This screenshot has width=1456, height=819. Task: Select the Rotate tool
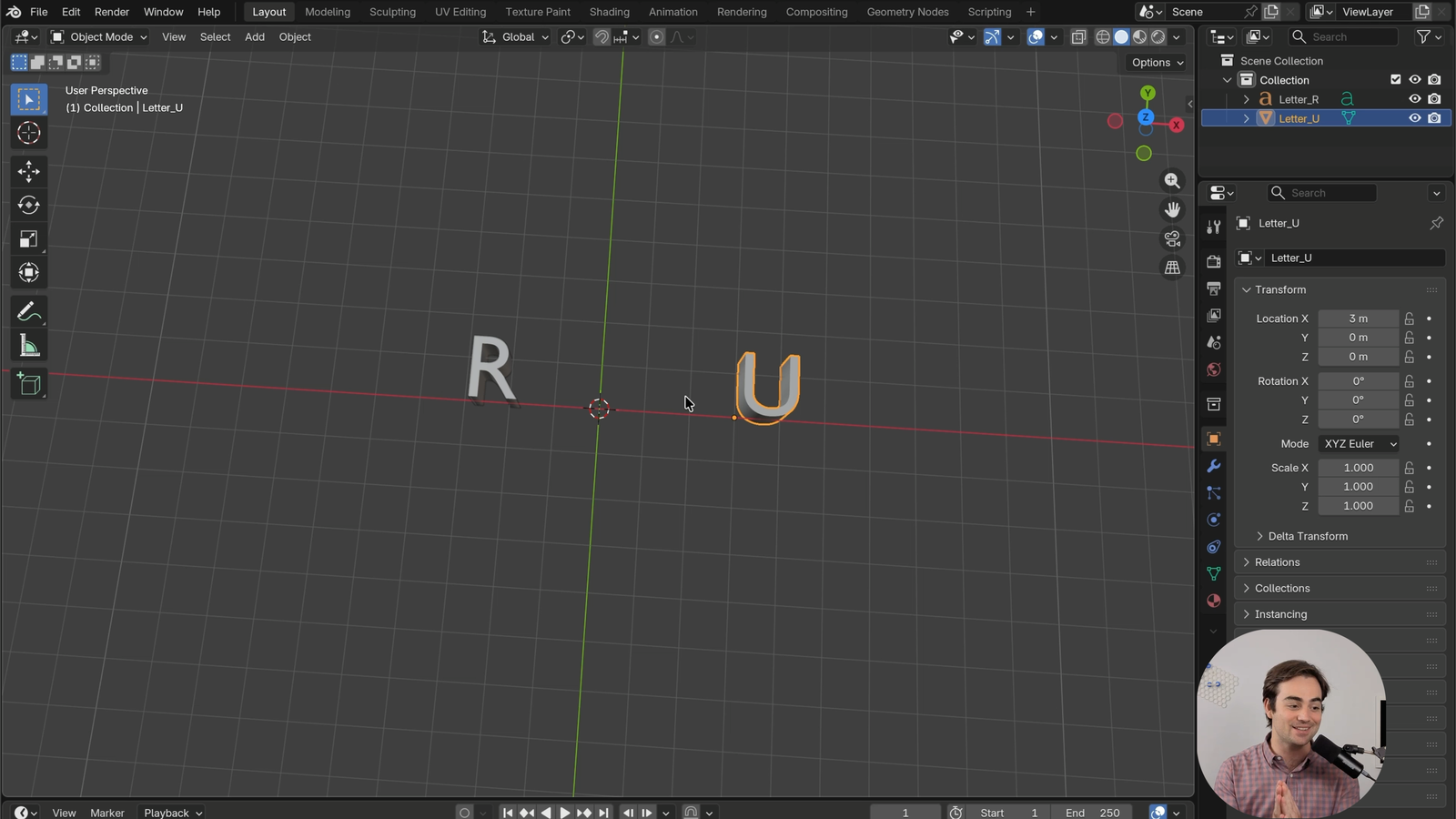(x=29, y=205)
